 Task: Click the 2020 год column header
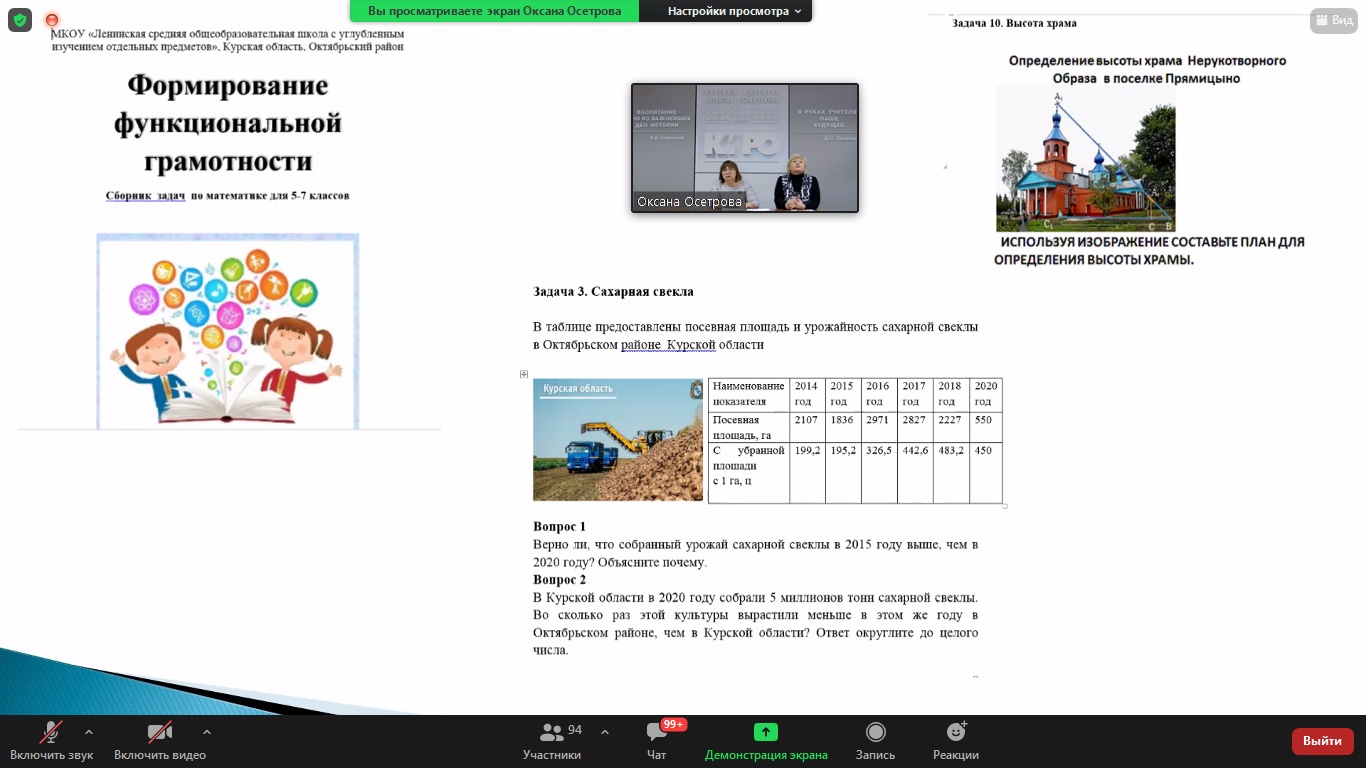click(986, 394)
